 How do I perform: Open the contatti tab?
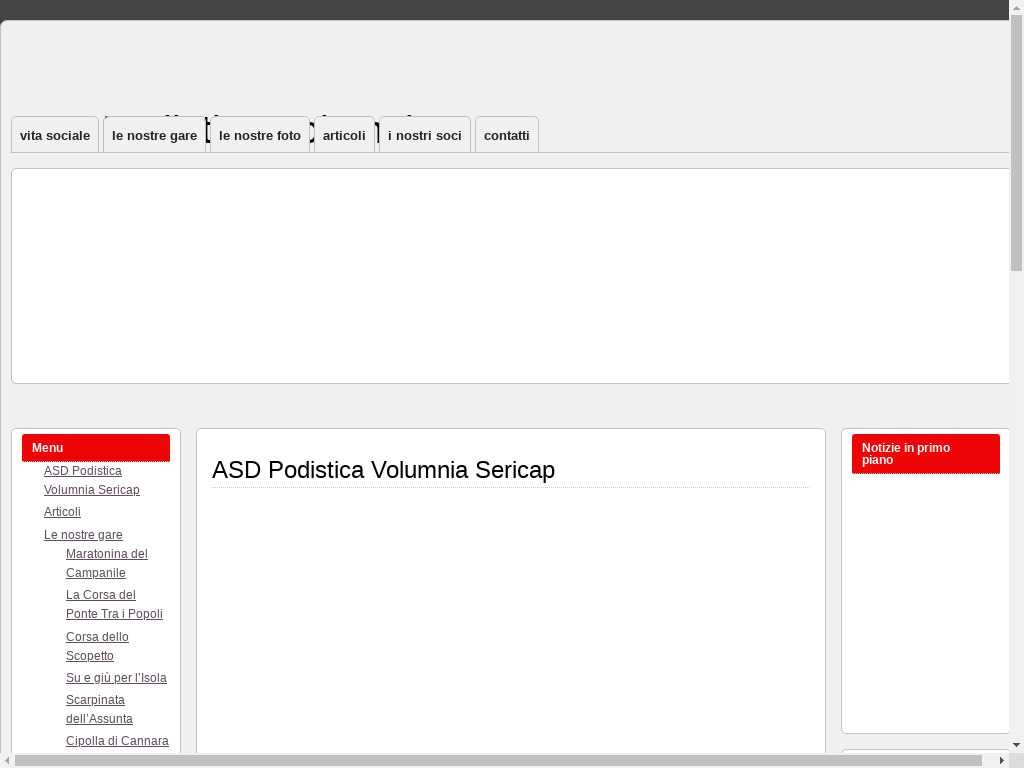[x=507, y=135]
